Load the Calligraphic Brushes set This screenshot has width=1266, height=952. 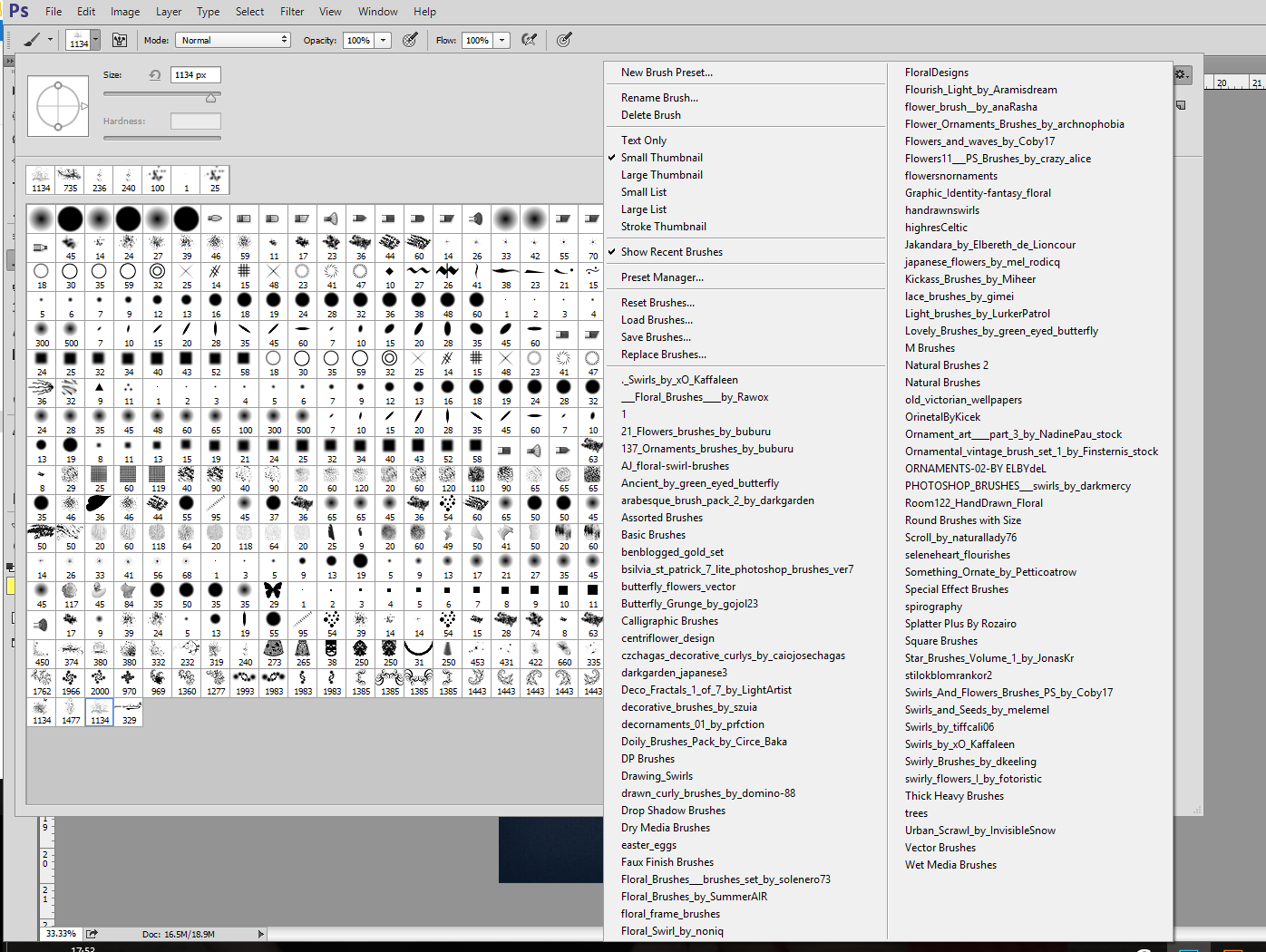pyautogui.click(x=669, y=621)
